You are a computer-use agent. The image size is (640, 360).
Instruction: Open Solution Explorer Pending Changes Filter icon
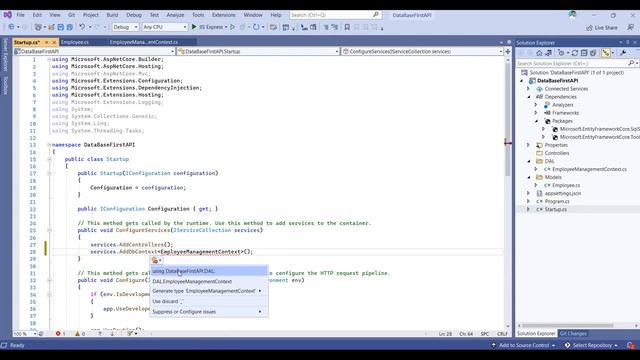click(x=562, y=53)
